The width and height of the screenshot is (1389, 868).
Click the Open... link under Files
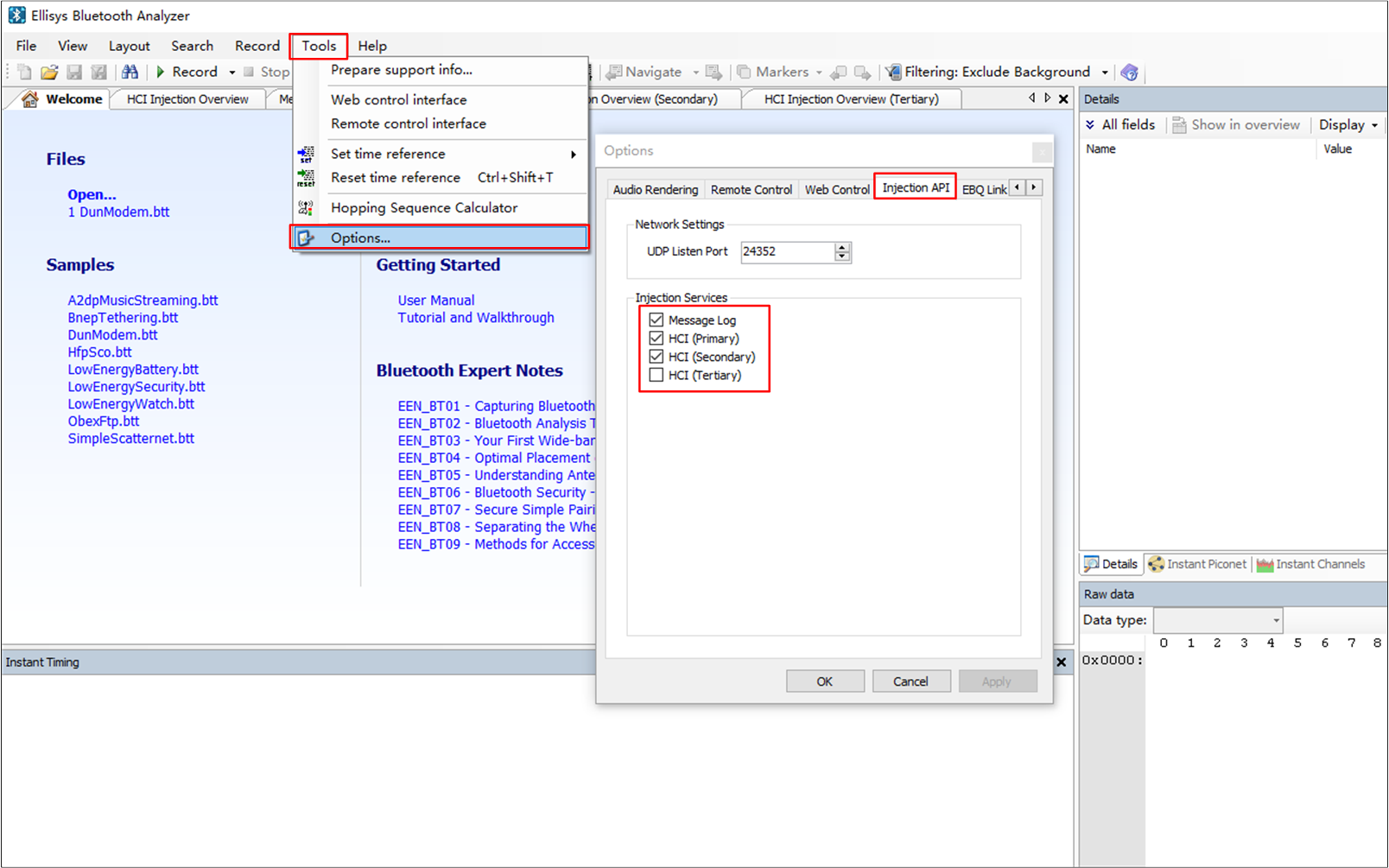click(x=92, y=195)
